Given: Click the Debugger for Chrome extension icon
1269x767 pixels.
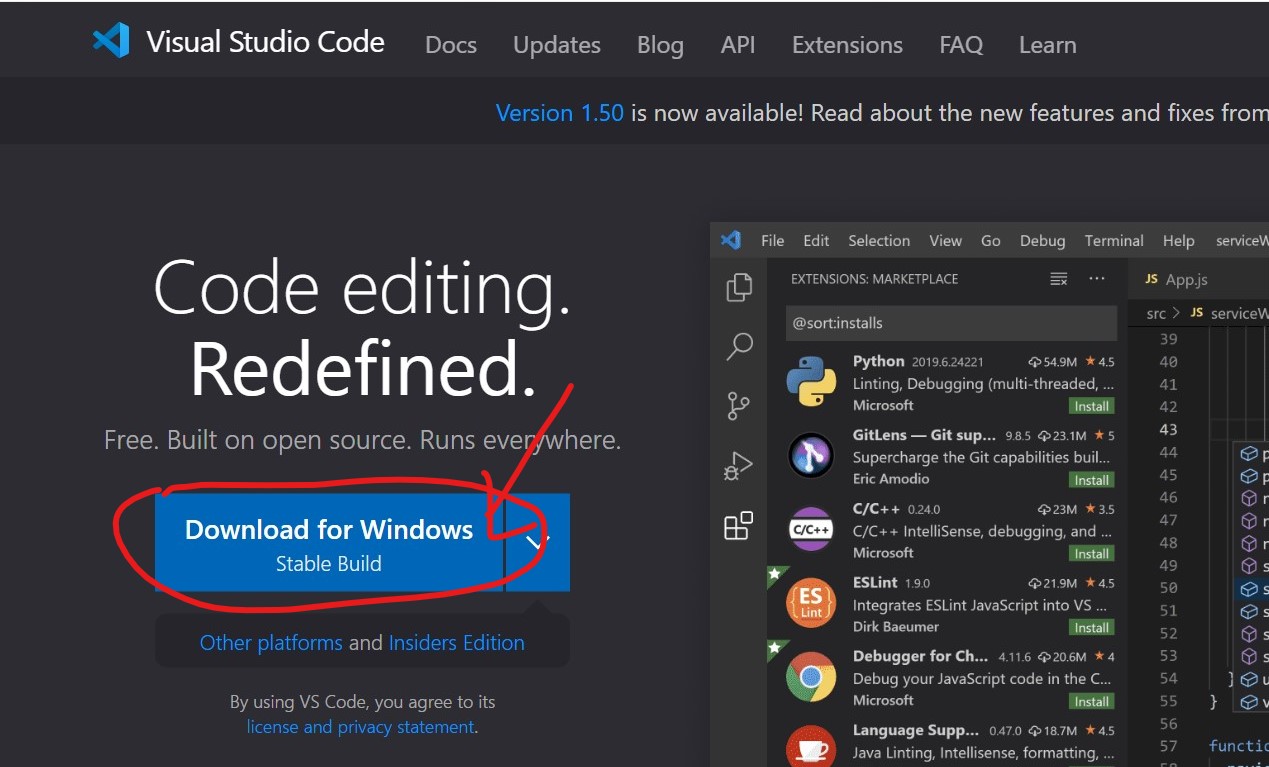Looking at the screenshot, I should (x=811, y=677).
